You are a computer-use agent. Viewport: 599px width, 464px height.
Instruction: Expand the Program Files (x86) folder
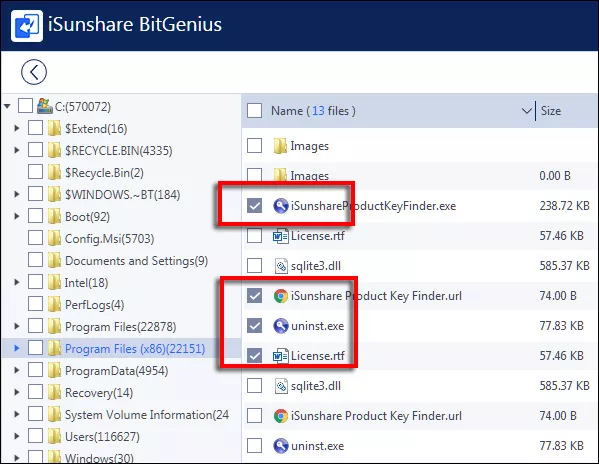[x=17, y=348]
